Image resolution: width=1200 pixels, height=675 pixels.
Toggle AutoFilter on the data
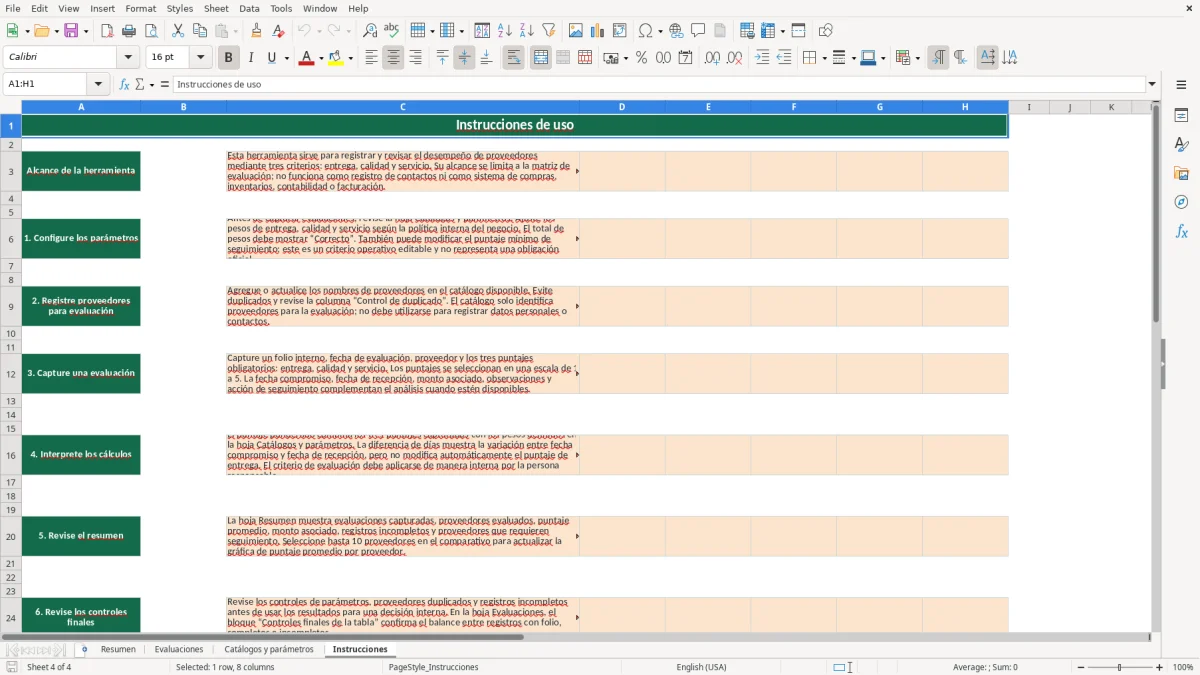coord(549,31)
